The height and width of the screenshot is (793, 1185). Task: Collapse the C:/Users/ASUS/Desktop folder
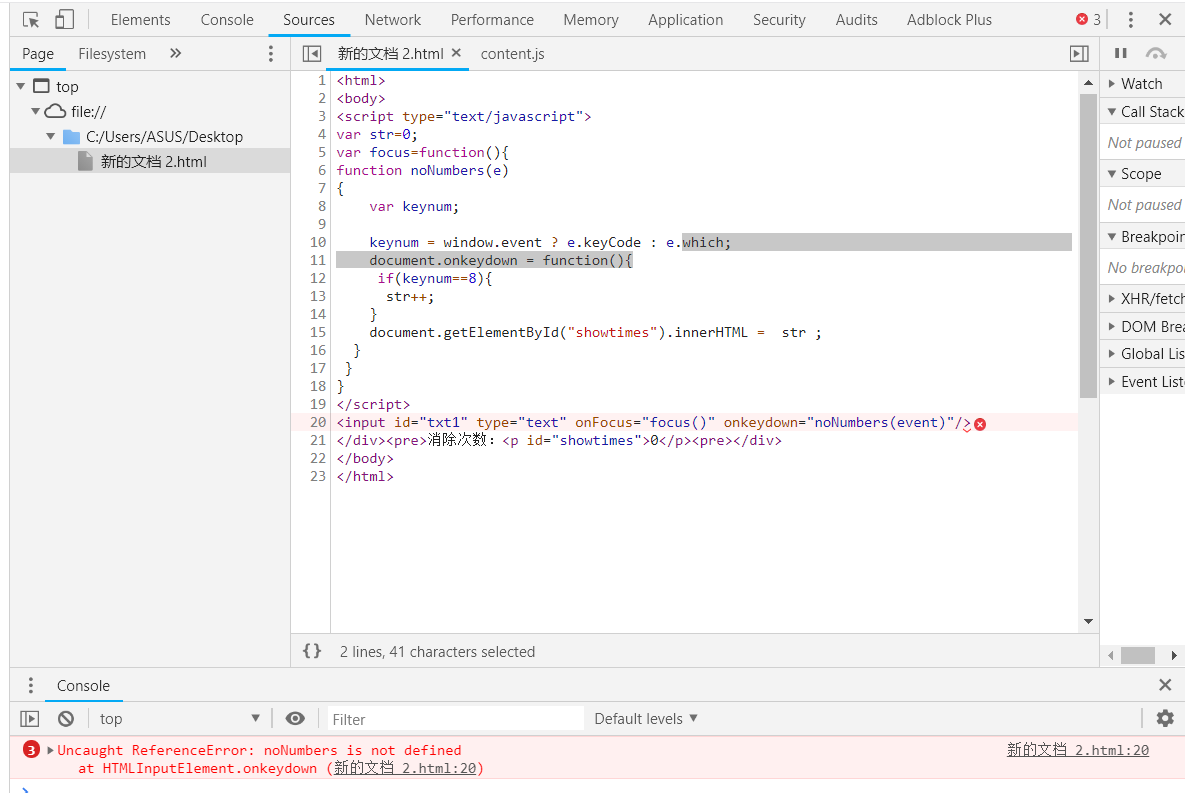[x=51, y=136]
